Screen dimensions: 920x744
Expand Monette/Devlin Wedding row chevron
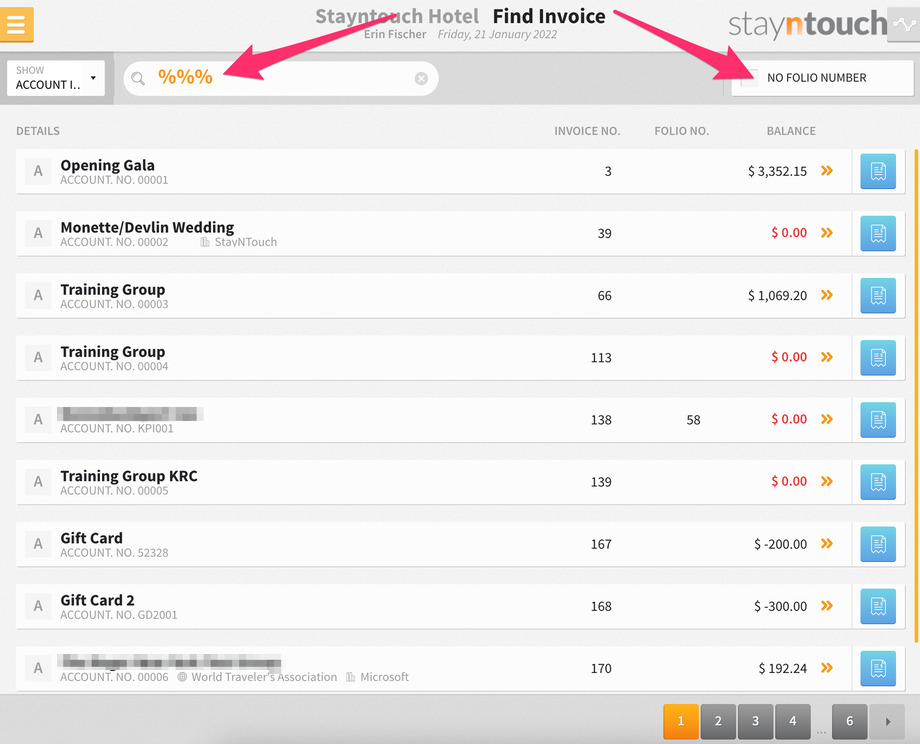[x=827, y=233]
